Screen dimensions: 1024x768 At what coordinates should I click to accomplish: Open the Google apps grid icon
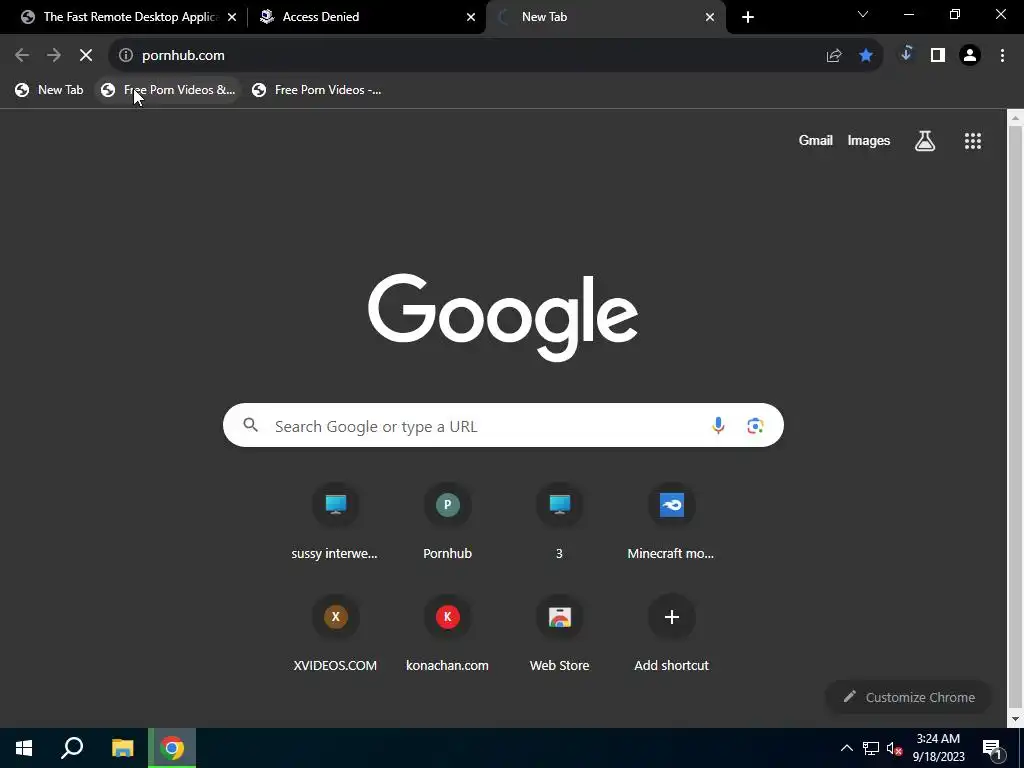pos(973,140)
